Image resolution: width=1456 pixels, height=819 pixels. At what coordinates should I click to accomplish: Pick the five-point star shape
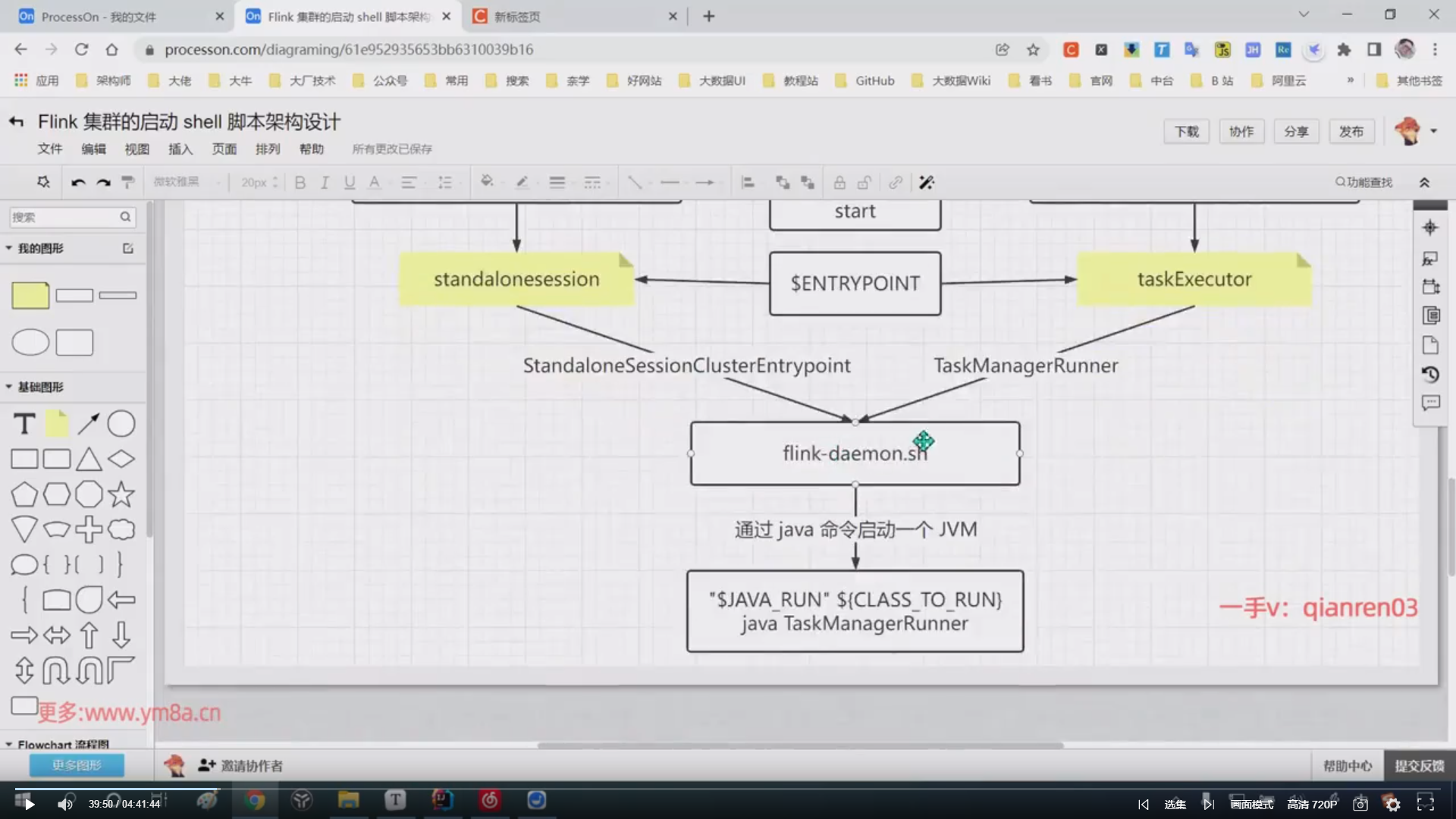(121, 494)
